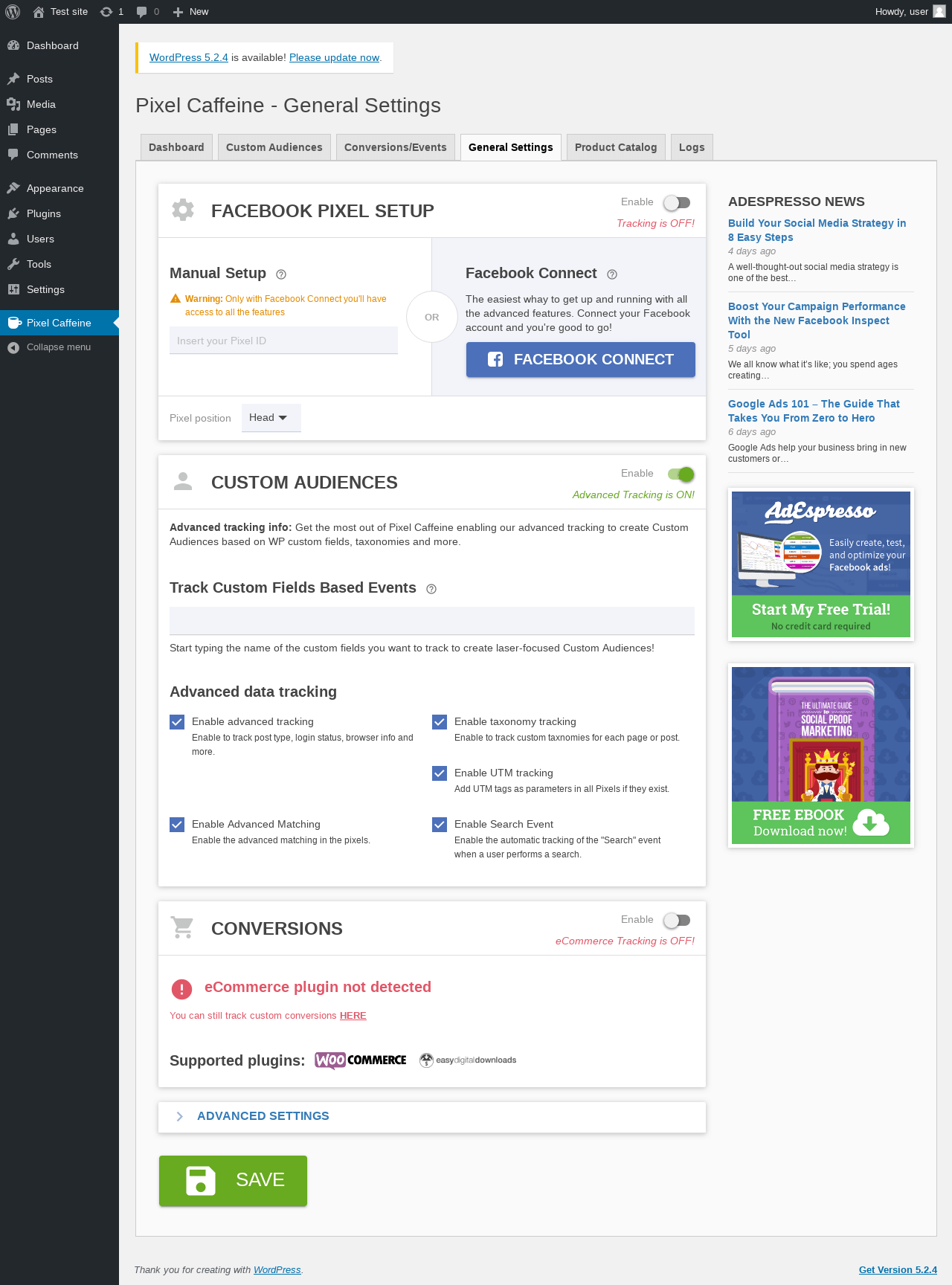The width and height of the screenshot is (952, 1285).
Task: Open the sidebar Settings menu item
Action: point(59,289)
